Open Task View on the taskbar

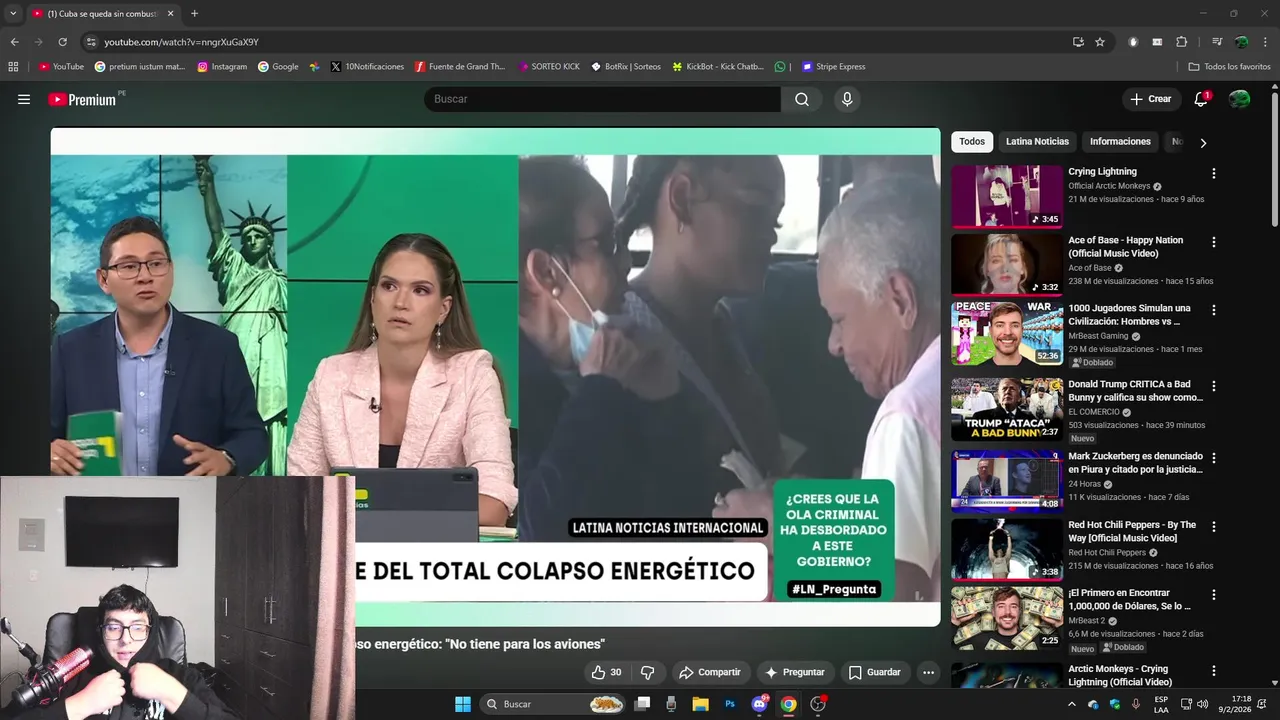[642, 704]
